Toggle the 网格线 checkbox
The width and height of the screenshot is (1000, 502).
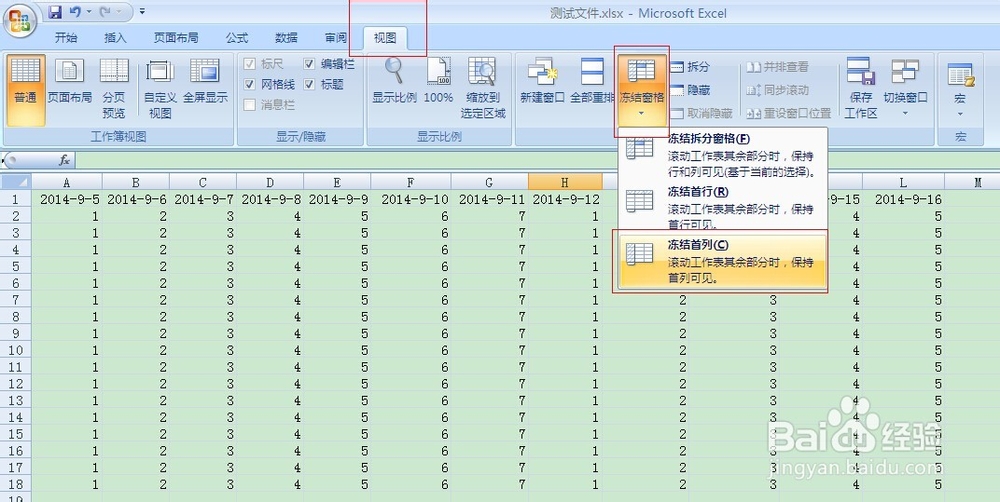click(270, 84)
